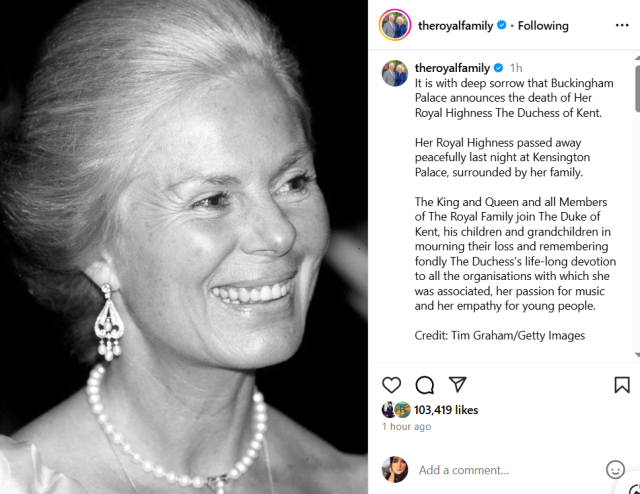The width and height of the screenshot is (640, 494).
Task: Open theroyalfamily profile from the header username
Action: coord(455,26)
